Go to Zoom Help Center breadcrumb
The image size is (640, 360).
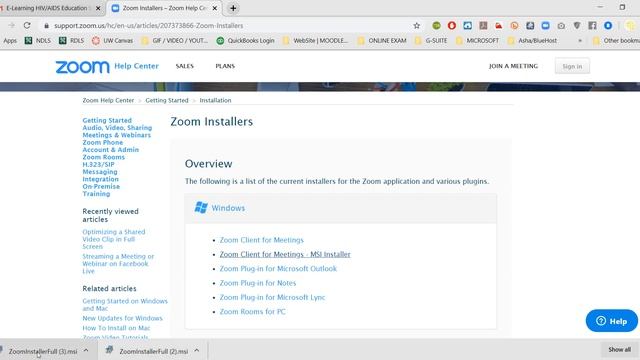coord(108,100)
